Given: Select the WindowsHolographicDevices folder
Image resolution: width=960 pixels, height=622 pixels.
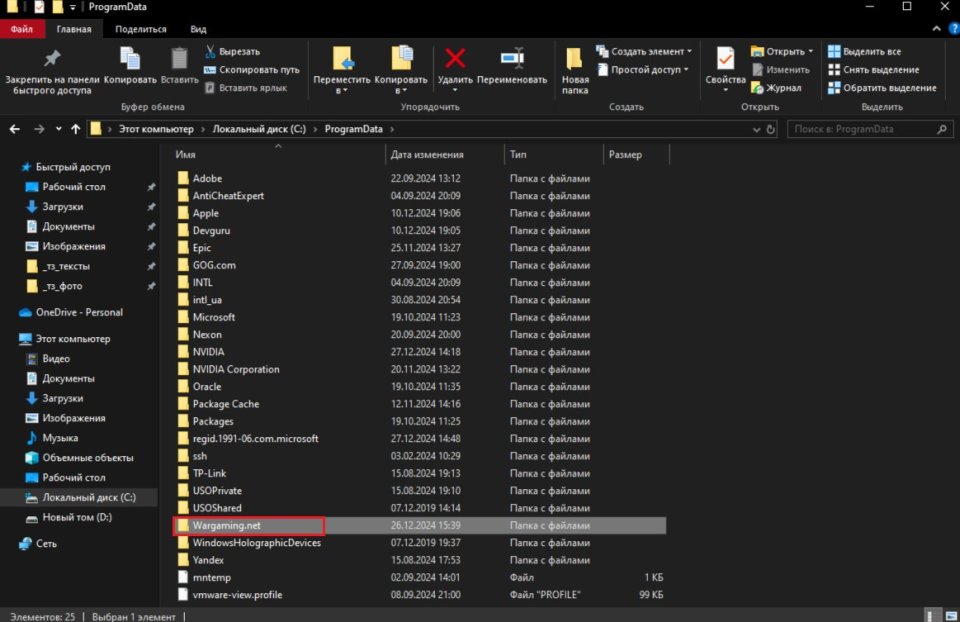Looking at the screenshot, I should point(257,543).
